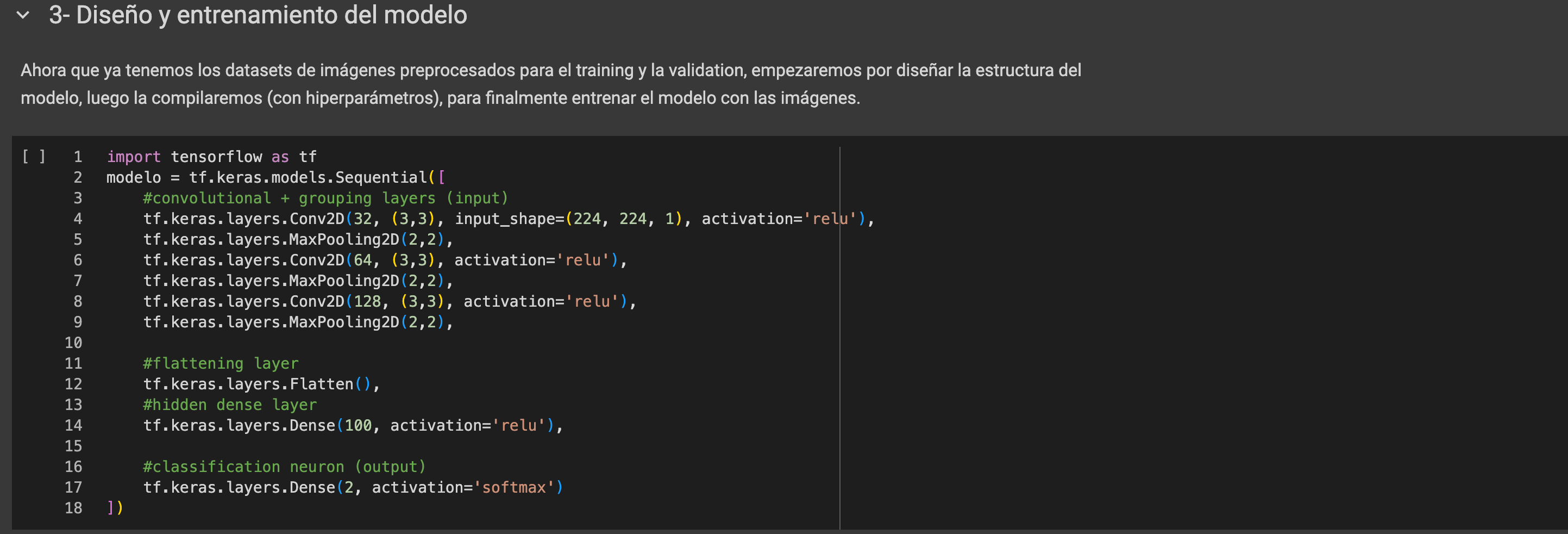
Task: Click line number 10 in the gutter
Action: 73,343
